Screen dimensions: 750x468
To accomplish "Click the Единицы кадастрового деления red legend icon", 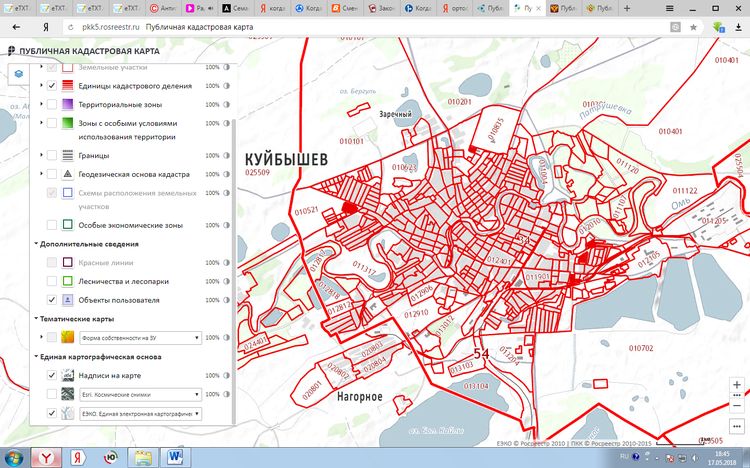I will [67, 86].
